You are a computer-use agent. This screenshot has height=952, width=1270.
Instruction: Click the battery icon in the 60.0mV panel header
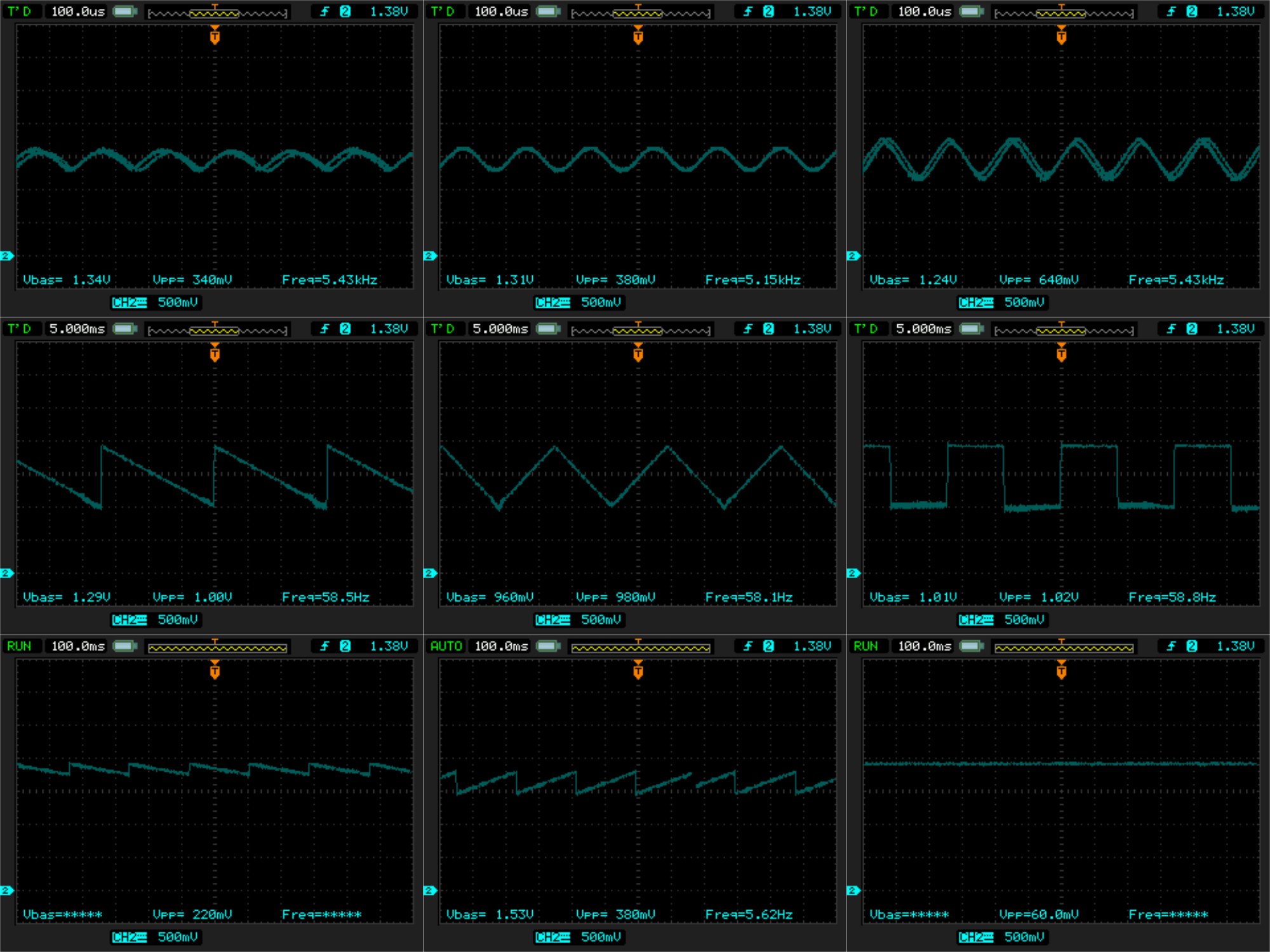972,646
